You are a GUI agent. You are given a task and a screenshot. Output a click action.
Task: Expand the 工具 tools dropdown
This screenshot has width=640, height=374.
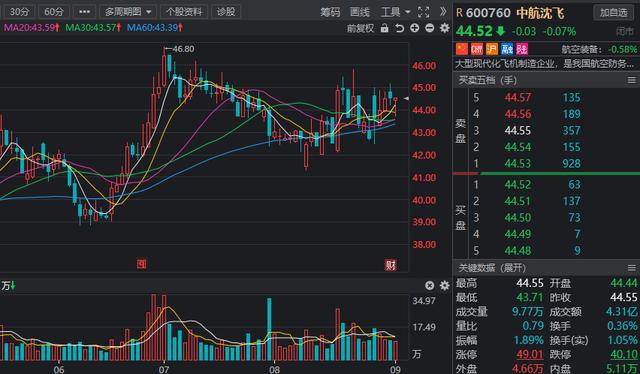click(395, 12)
